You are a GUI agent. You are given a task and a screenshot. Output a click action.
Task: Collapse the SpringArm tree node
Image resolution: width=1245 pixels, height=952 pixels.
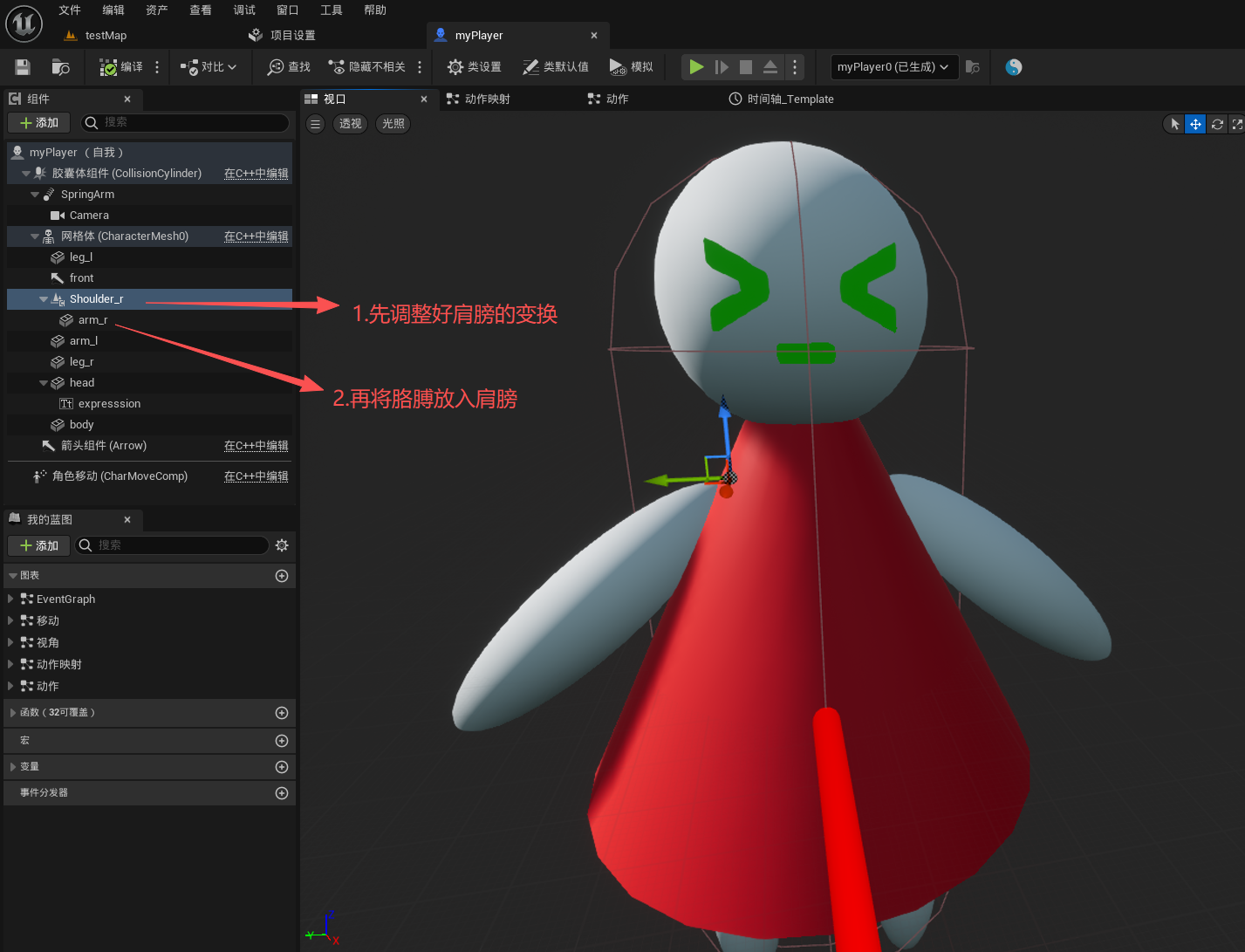click(35, 195)
